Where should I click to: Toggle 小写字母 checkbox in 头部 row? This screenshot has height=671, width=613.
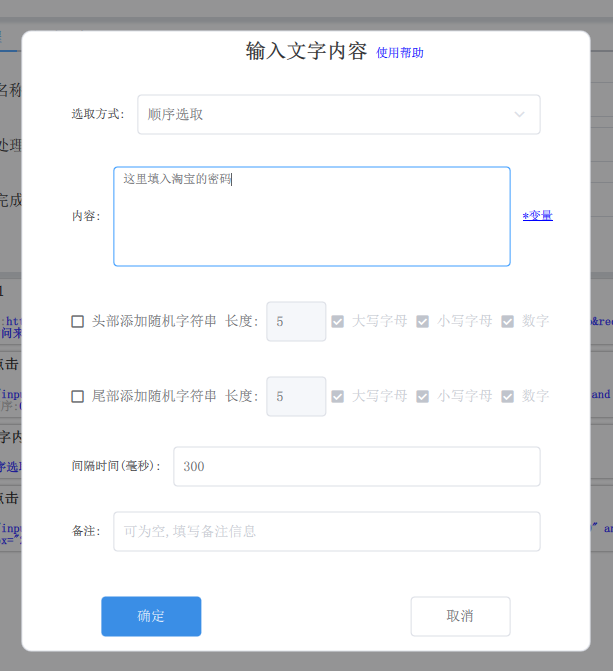423,321
